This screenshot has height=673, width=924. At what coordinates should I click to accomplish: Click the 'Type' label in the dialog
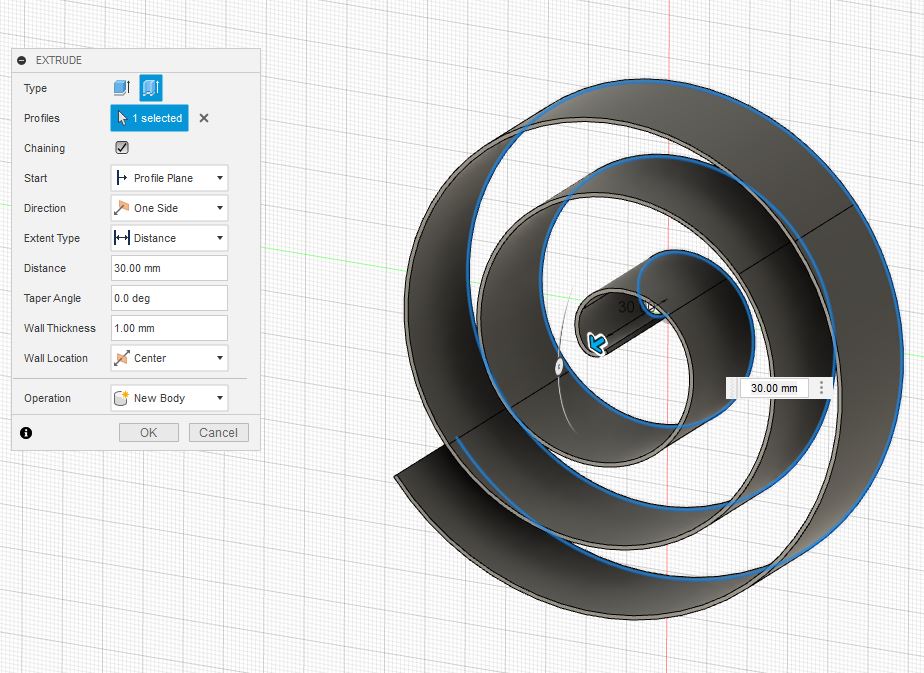(x=35, y=88)
